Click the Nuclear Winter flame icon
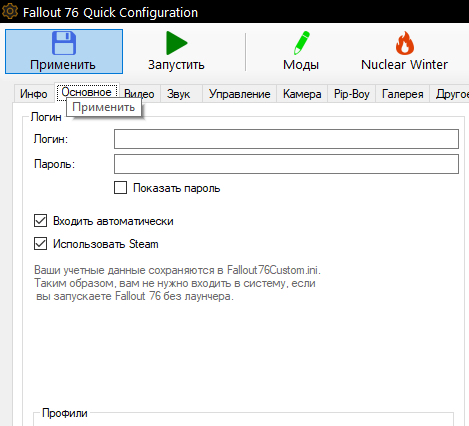Viewport: 469px width, 426px height. tap(405, 43)
